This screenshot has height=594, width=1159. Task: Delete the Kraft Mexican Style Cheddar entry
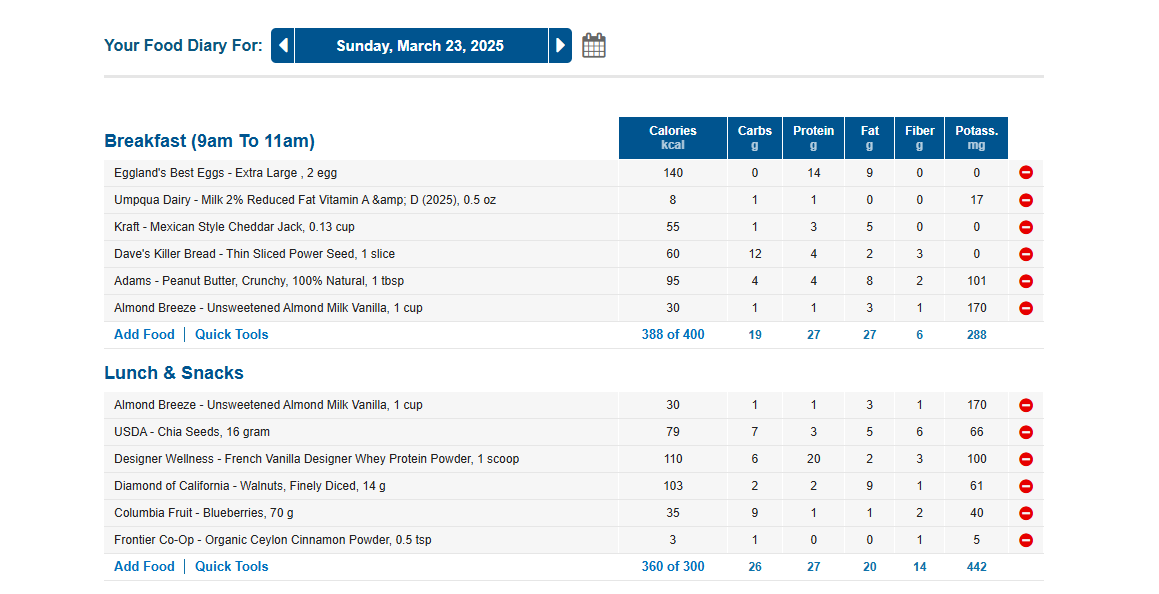[1026, 227]
